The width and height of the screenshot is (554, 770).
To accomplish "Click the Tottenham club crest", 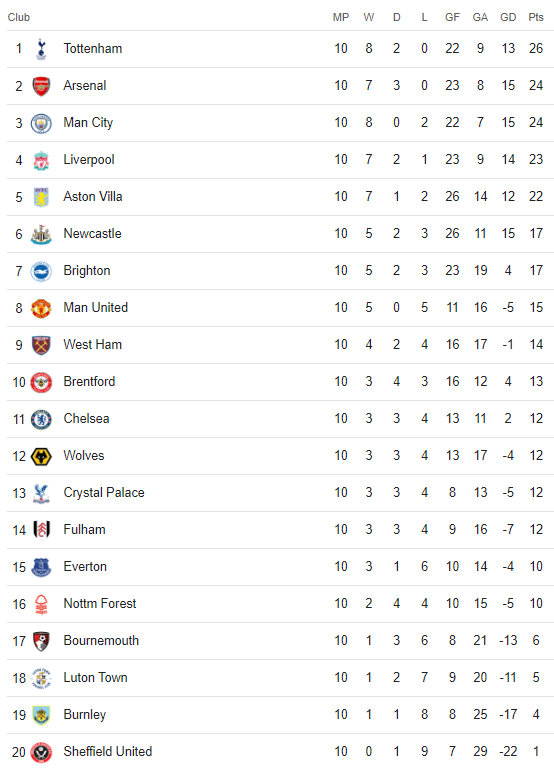I will [x=41, y=49].
